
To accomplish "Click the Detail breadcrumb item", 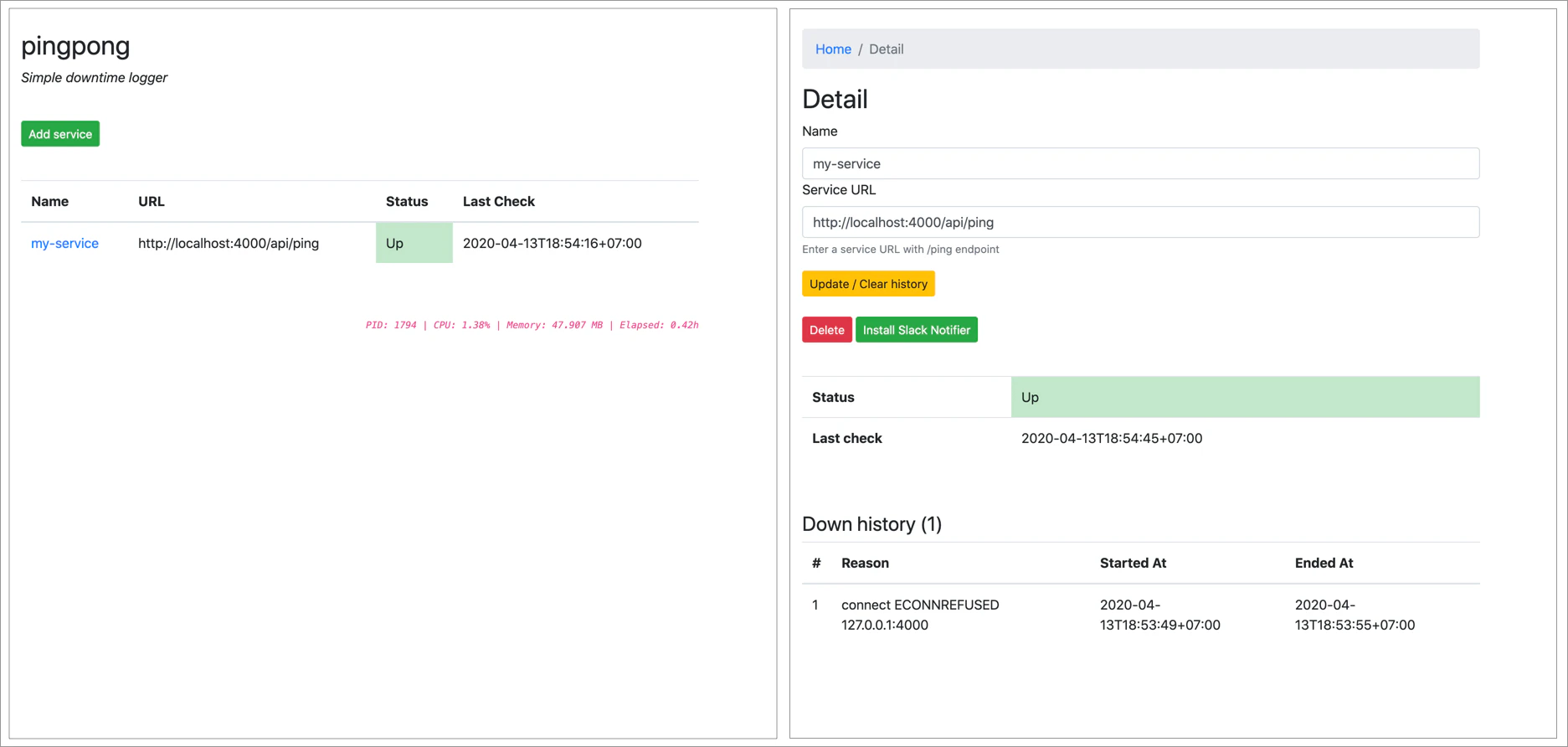I will (x=886, y=49).
